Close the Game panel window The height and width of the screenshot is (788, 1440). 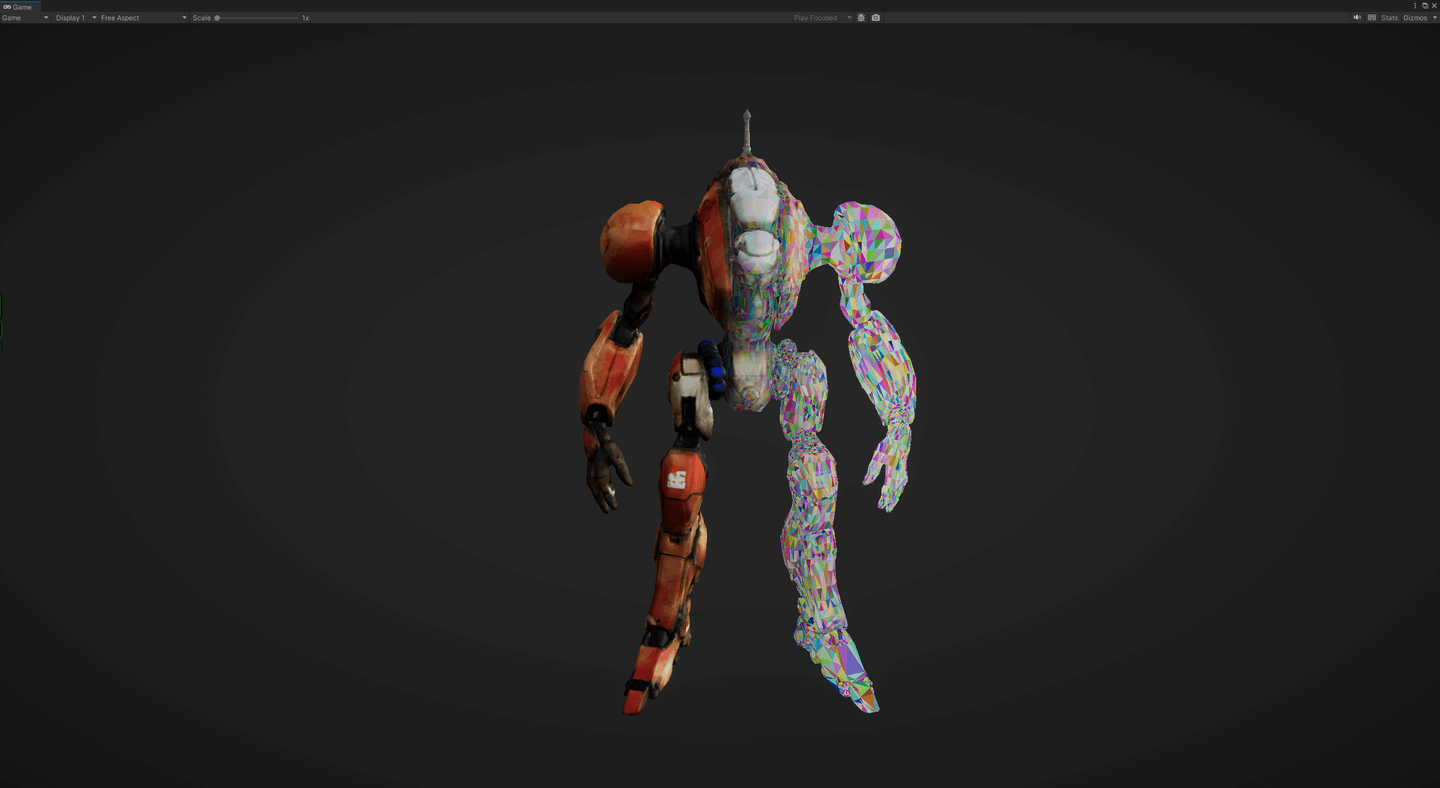[1434, 6]
